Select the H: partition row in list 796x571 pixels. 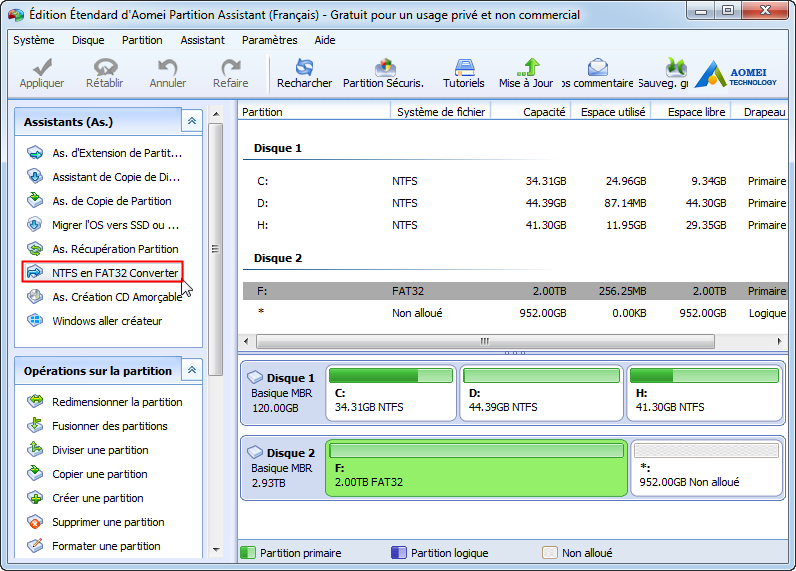pyautogui.click(x=515, y=225)
